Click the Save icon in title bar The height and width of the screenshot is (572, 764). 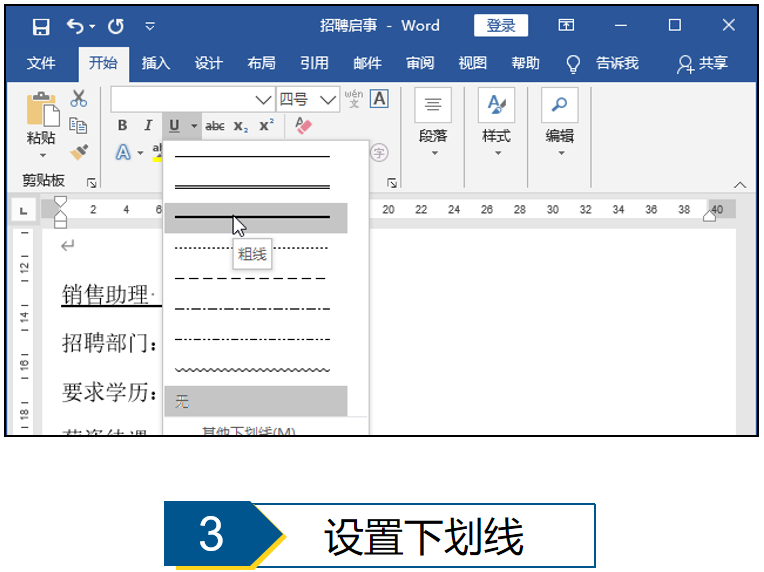[41, 26]
